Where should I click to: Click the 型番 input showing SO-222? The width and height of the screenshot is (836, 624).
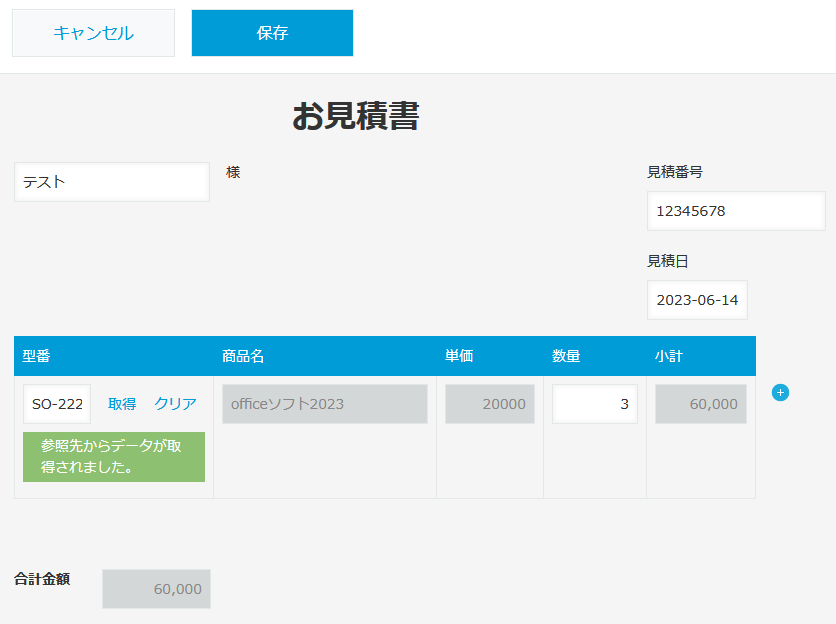pos(57,404)
